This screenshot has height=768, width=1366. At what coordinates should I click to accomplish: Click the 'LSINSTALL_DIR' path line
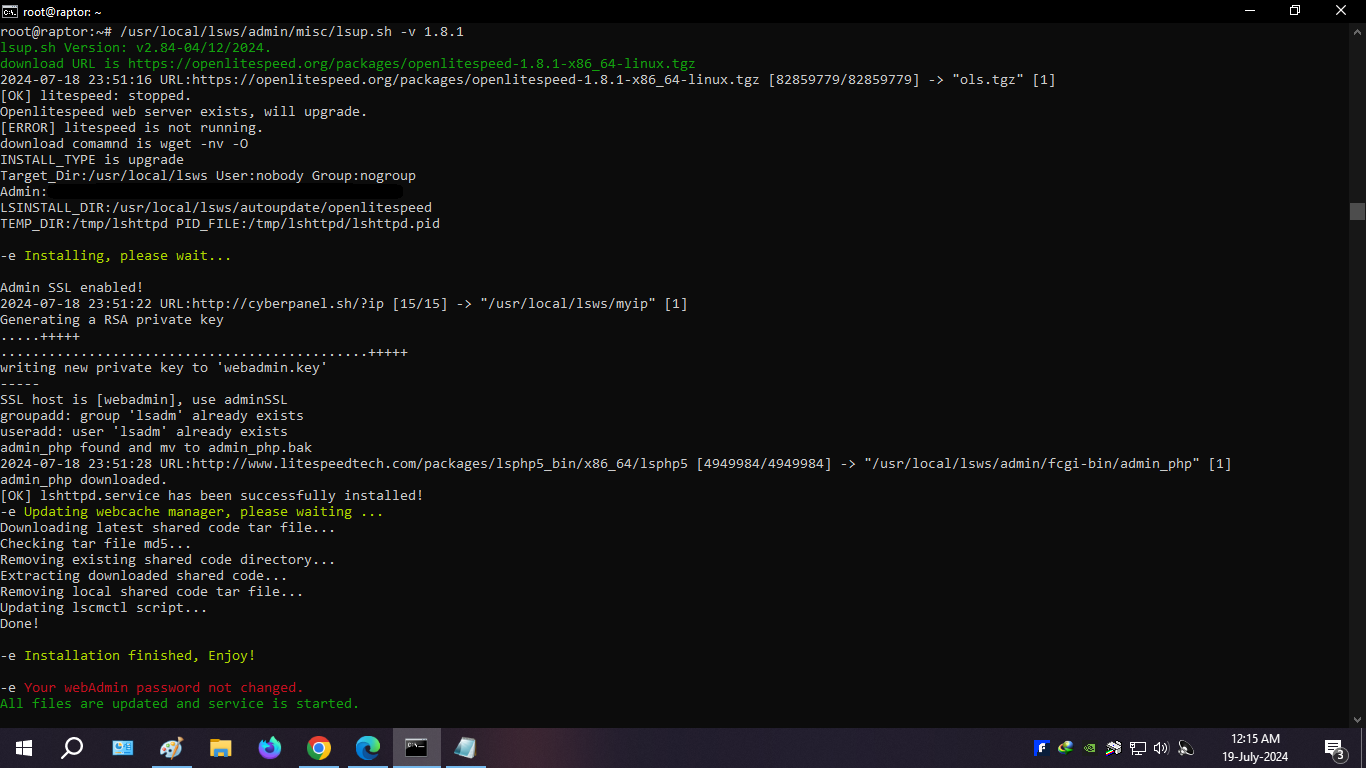[x=216, y=208]
